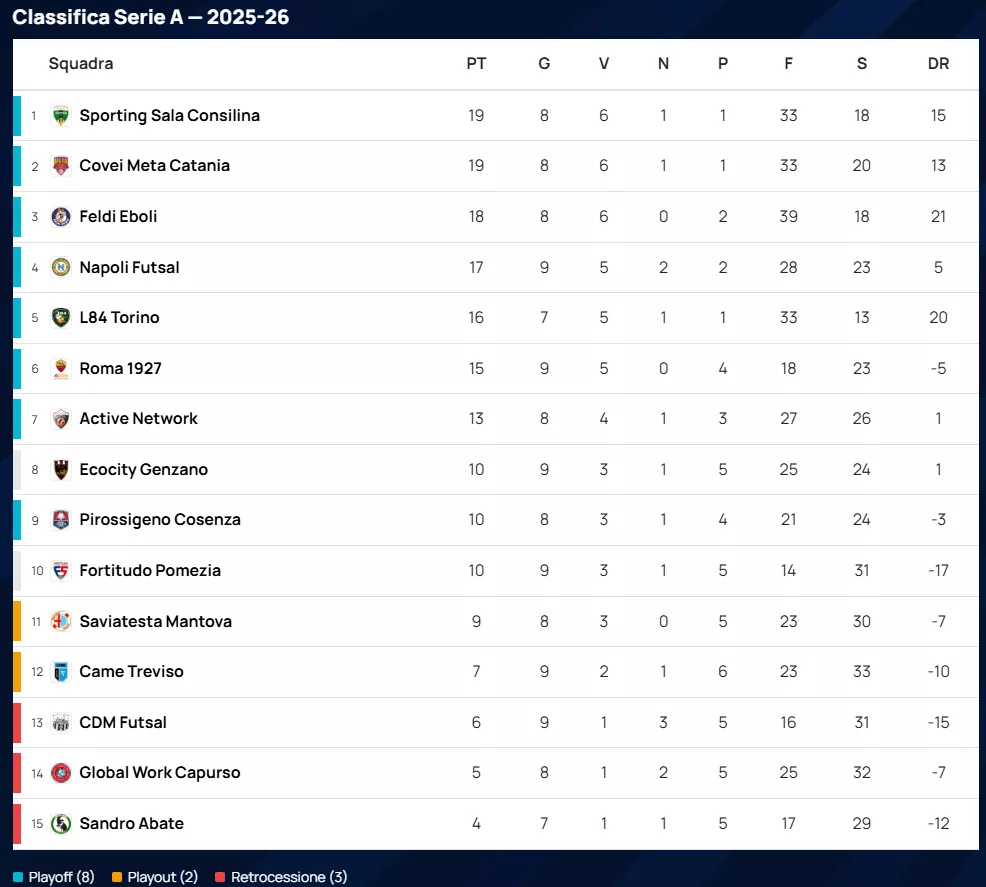This screenshot has height=887, width=986.
Task: Click the Came Treviso club logo
Action: click(61, 672)
